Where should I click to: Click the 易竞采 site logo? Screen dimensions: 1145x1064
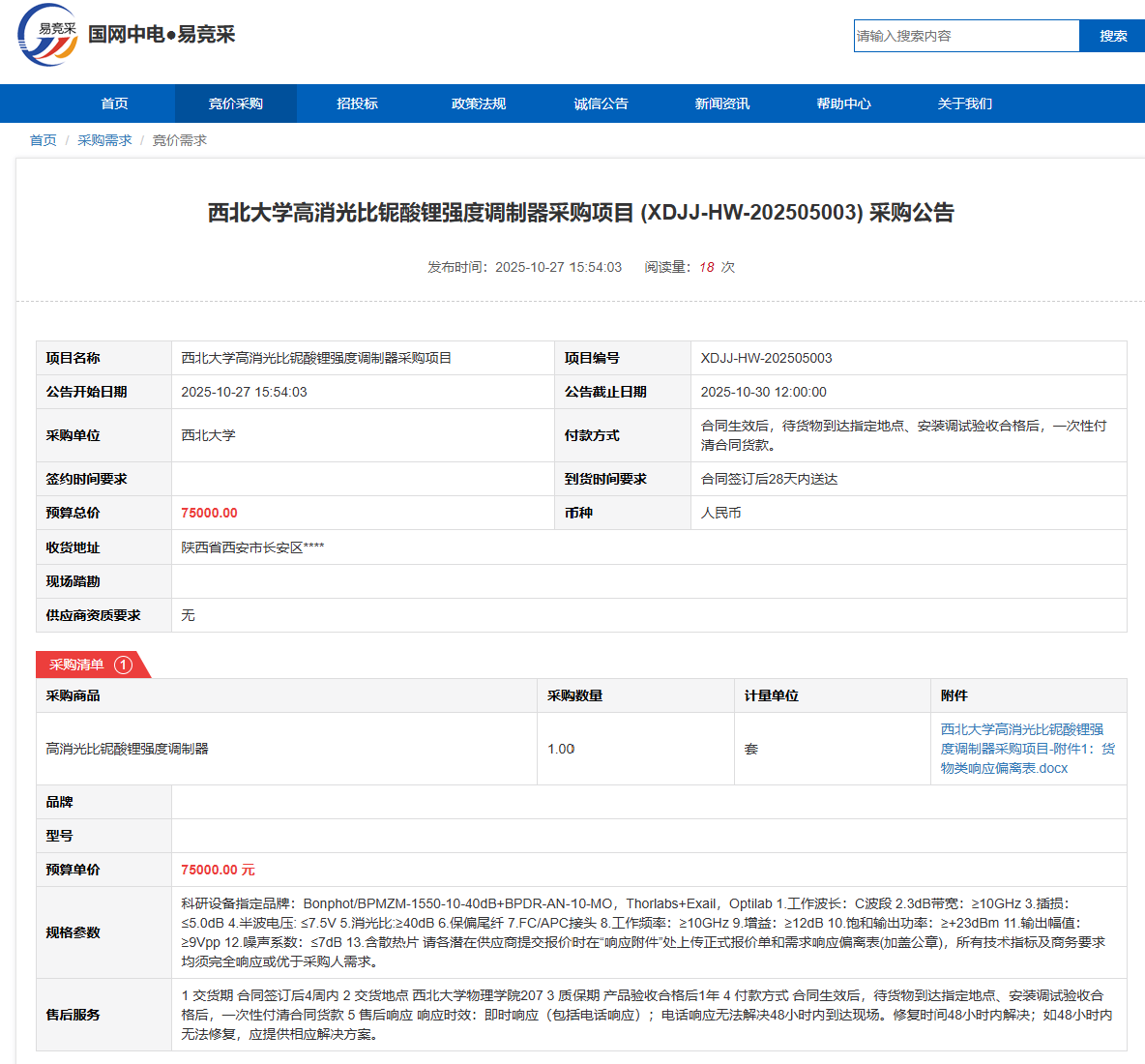pyautogui.click(x=46, y=35)
